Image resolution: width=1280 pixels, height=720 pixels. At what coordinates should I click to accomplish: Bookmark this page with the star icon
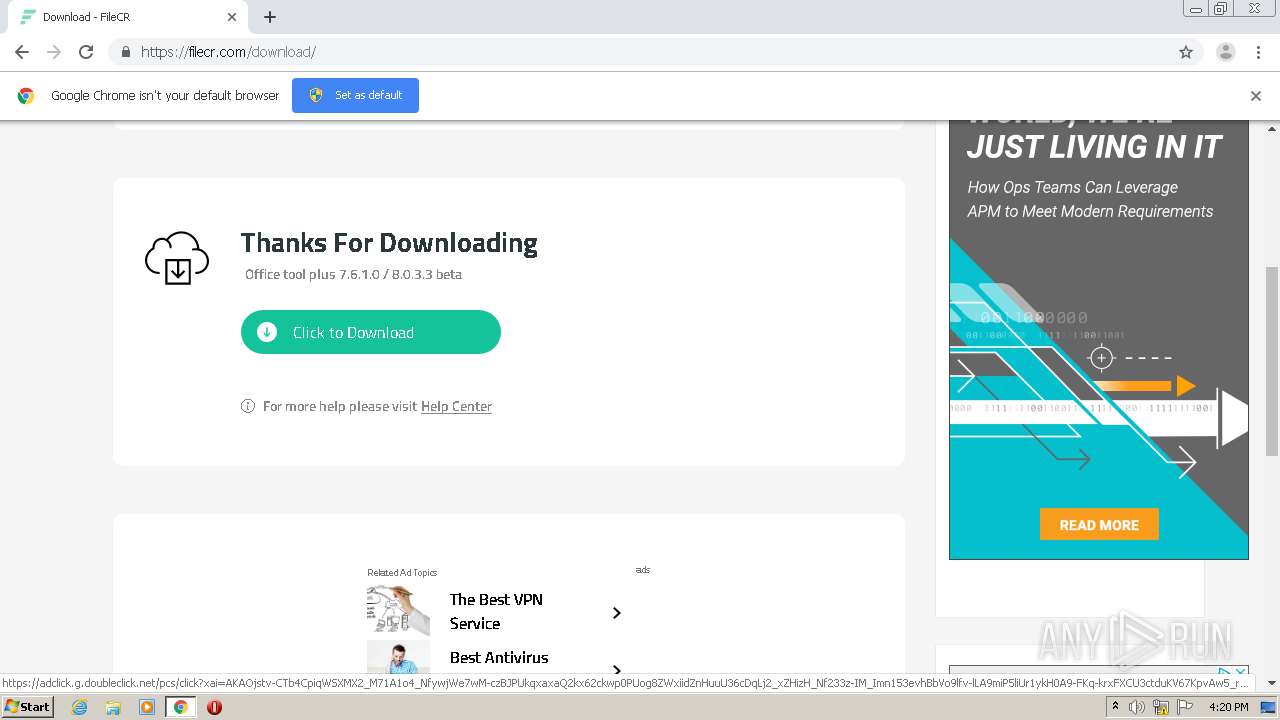tap(1186, 52)
